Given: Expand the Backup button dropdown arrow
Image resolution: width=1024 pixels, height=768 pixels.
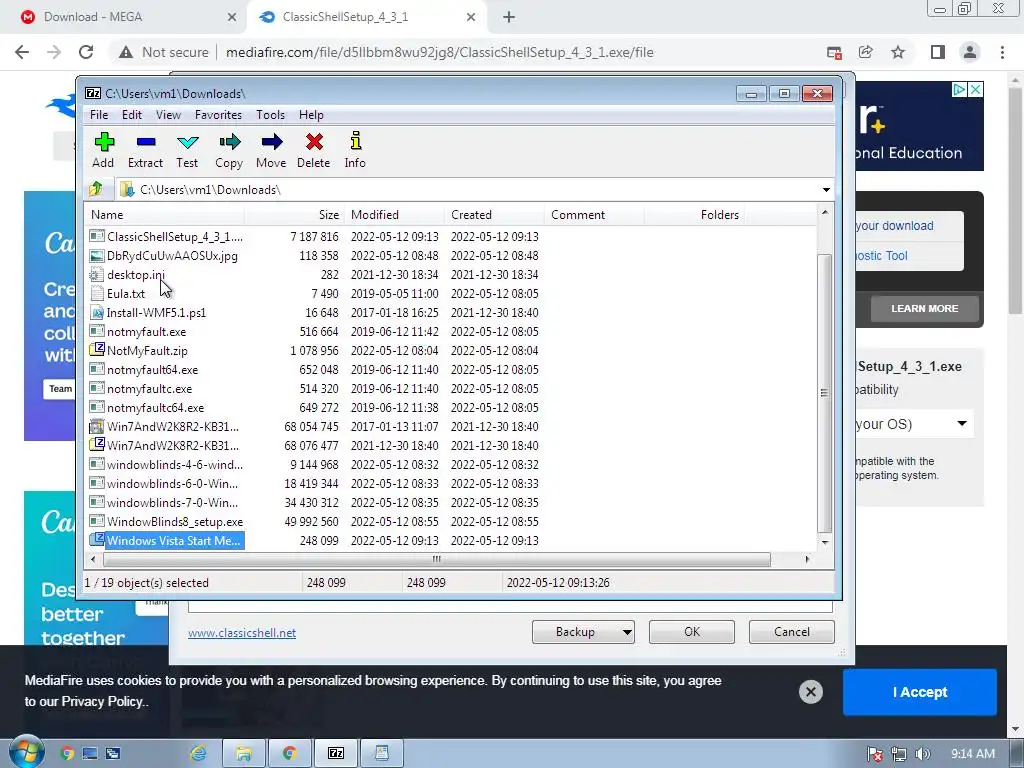Looking at the screenshot, I should pyautogui.click(x=627, y=632).
